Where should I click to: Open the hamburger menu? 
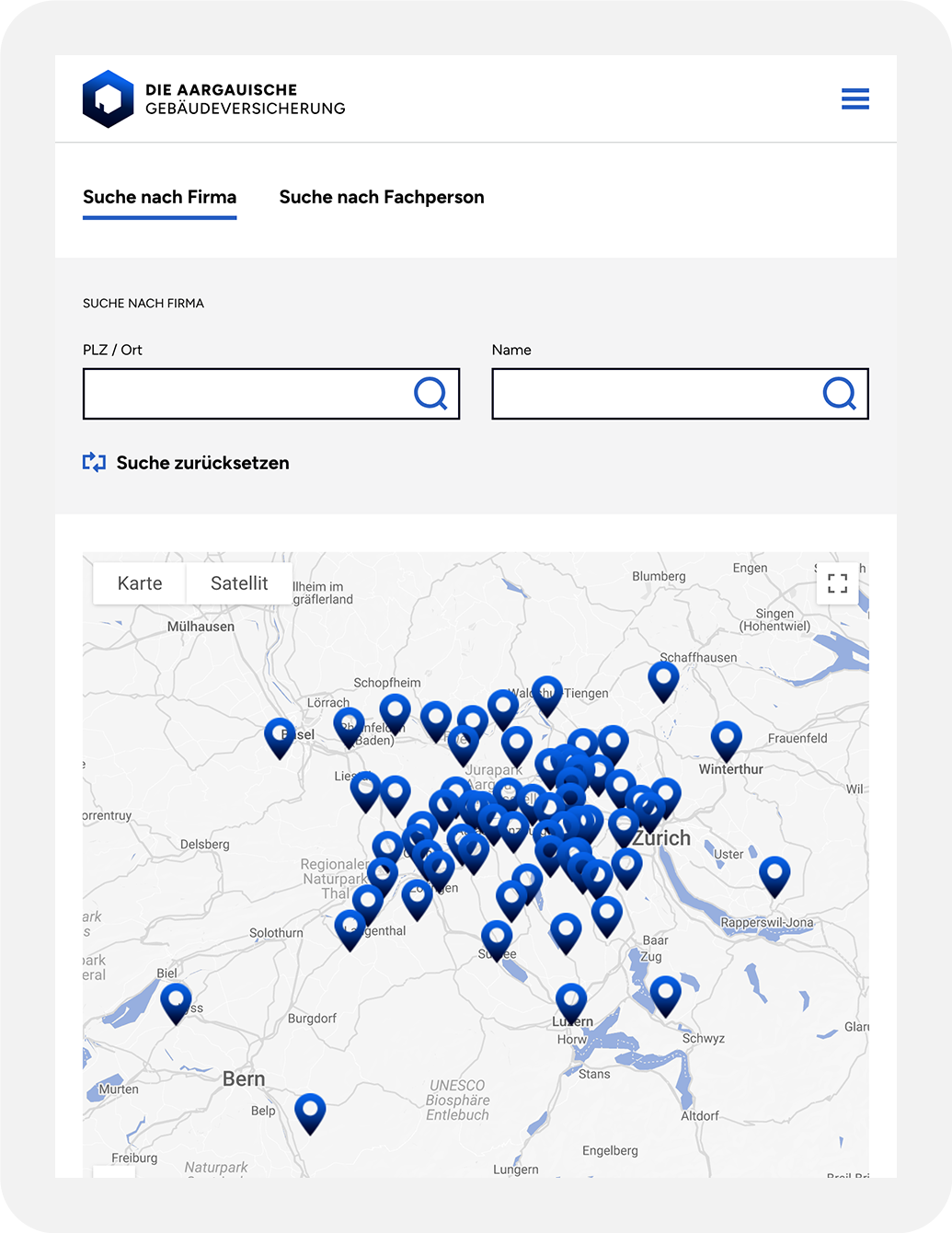point(855,98)
